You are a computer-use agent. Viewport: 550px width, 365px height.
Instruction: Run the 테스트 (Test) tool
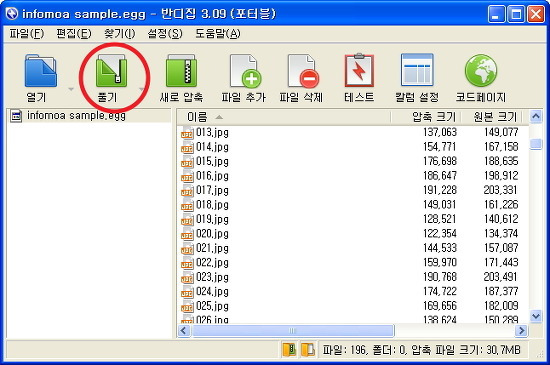[x=359, y=70]
